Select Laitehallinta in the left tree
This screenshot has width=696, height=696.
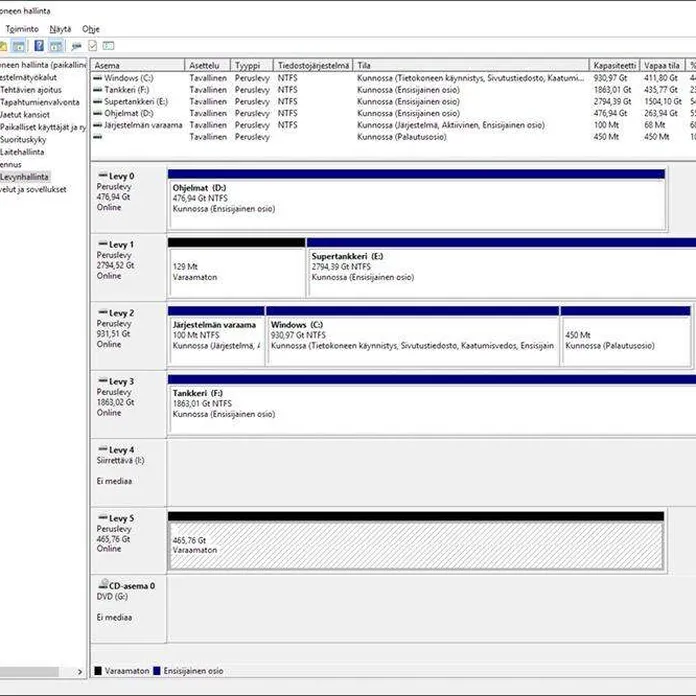coord(23,151)
